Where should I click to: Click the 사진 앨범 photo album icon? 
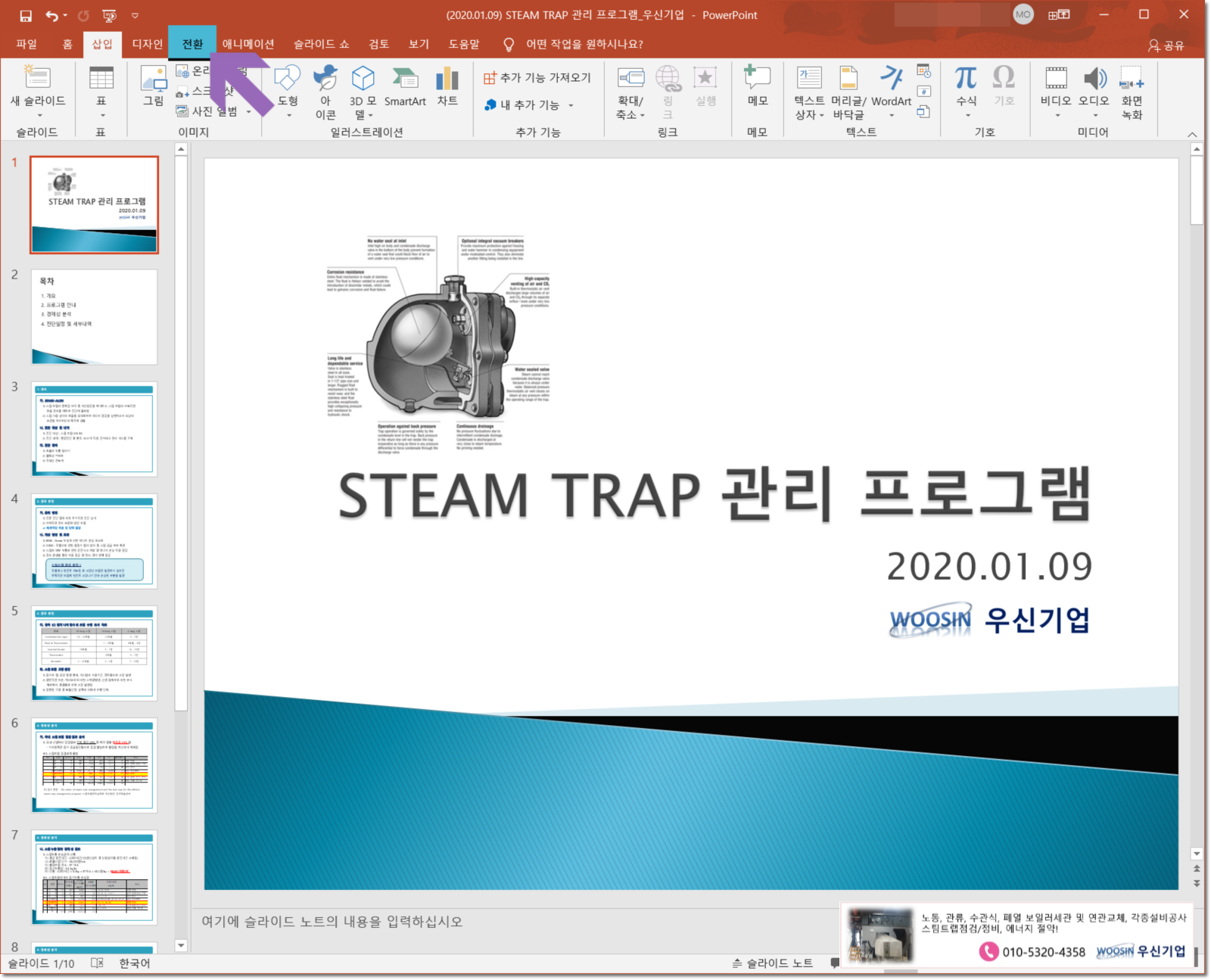pos(182,111)
